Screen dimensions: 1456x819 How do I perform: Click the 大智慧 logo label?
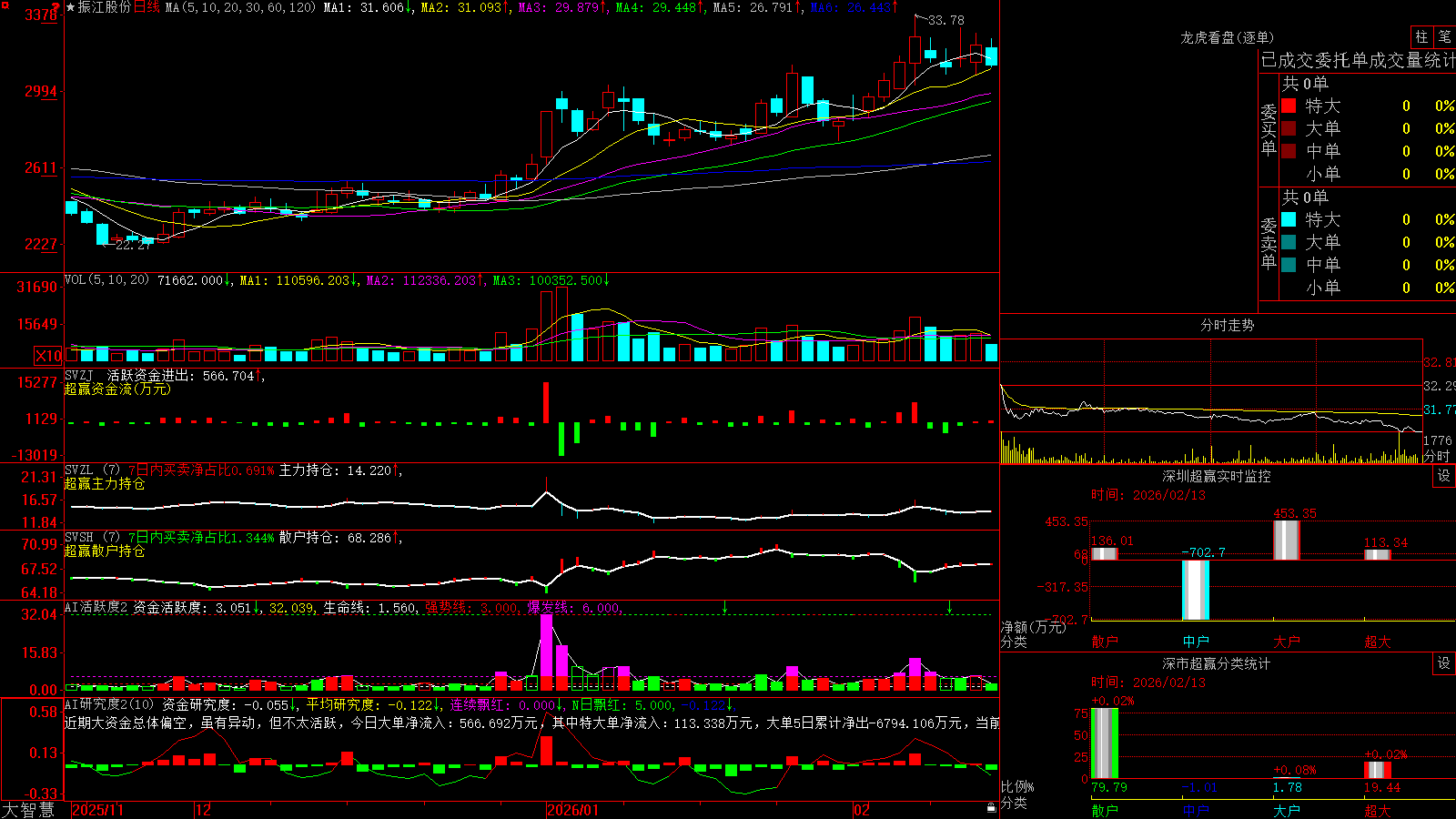point(28,810)
